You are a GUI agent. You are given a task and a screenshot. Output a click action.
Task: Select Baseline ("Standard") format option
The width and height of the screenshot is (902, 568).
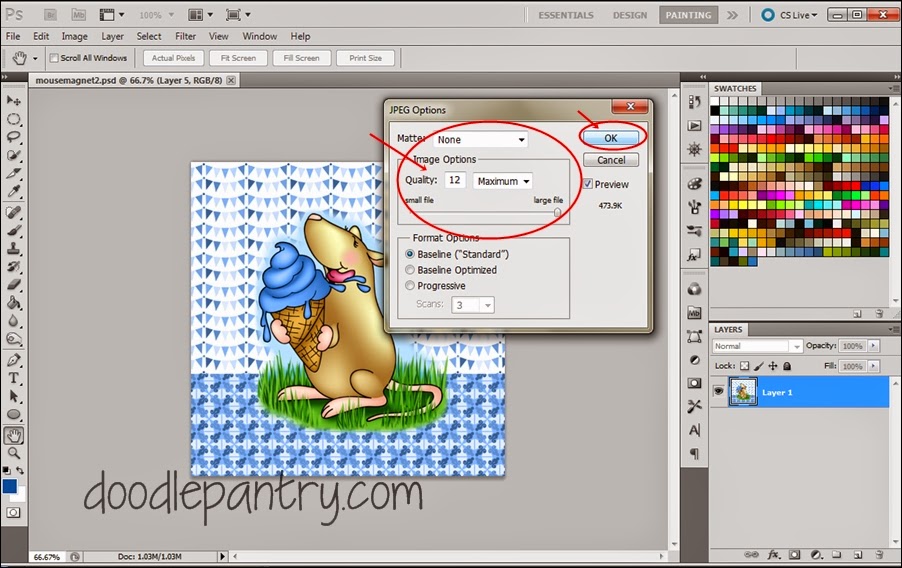(x=410, y=254)
